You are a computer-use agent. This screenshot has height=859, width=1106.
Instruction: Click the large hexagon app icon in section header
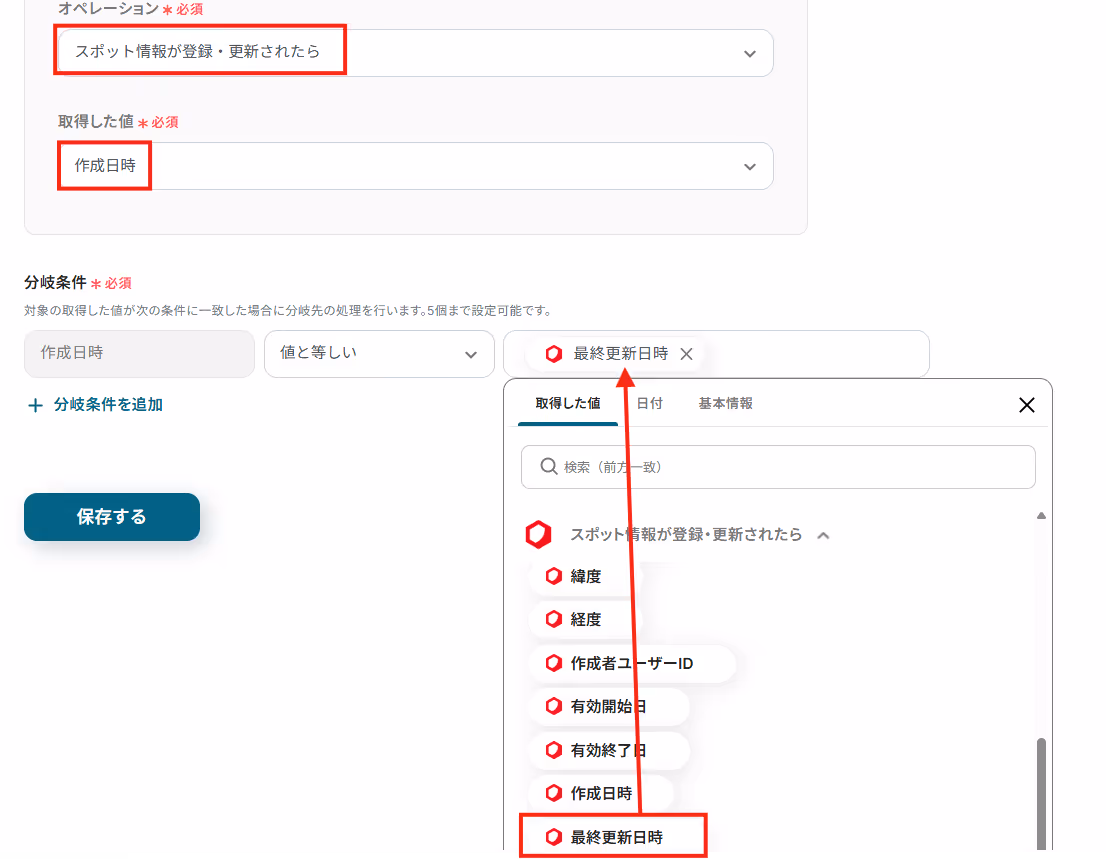coord(538,535)
